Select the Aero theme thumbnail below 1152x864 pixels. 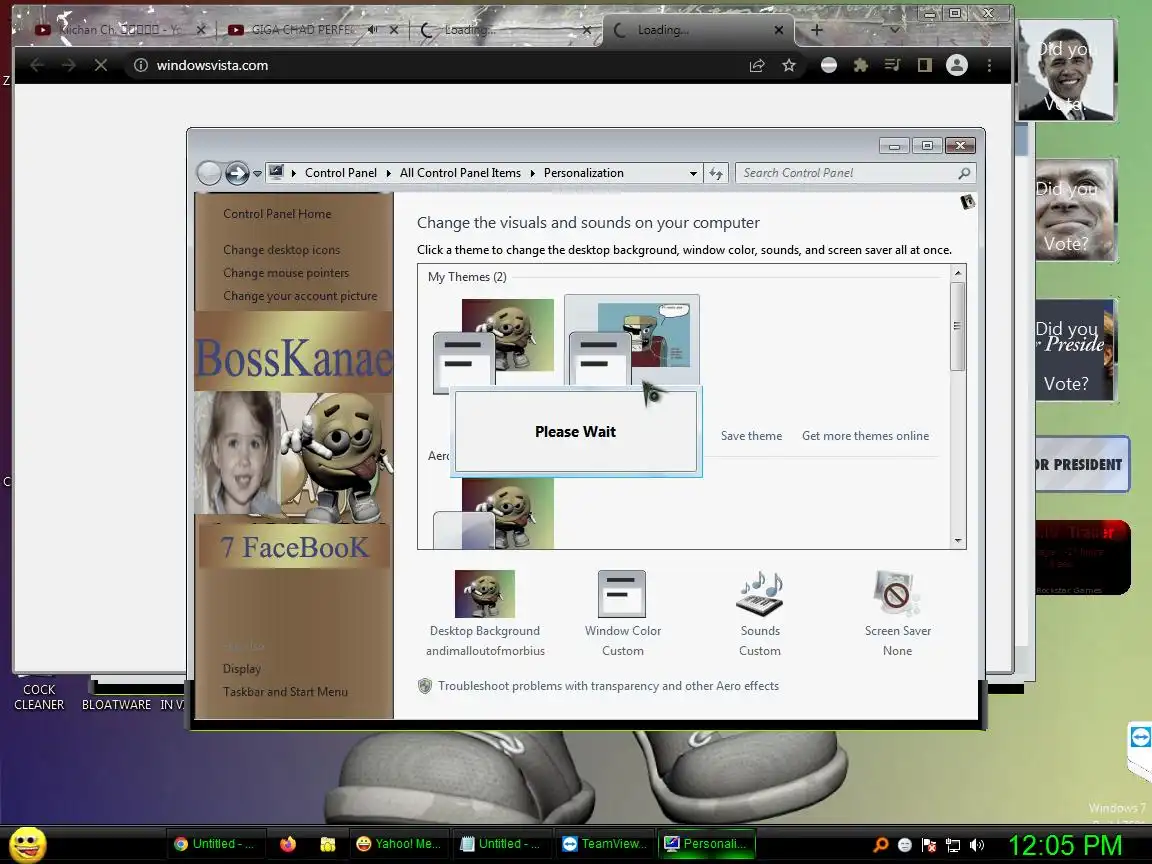click(x=494, y=513)
